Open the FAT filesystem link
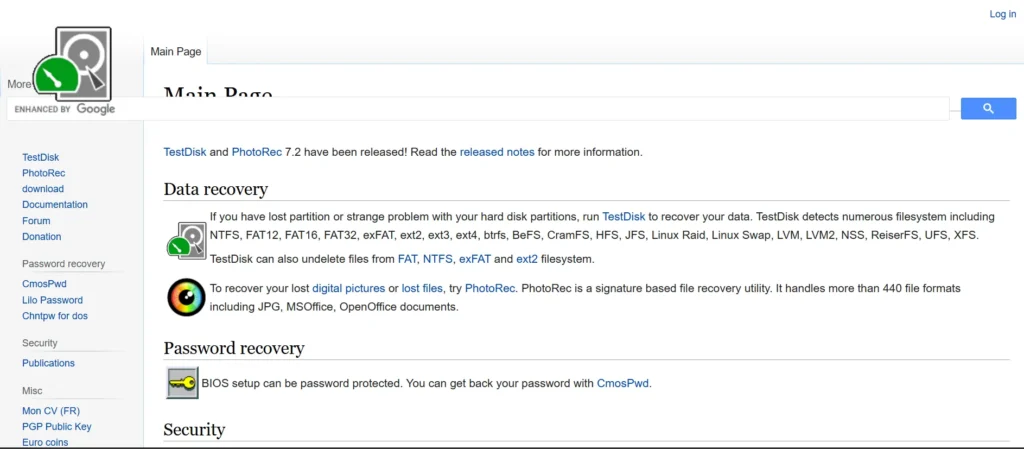1024x449 pixels. coord(408,259)
